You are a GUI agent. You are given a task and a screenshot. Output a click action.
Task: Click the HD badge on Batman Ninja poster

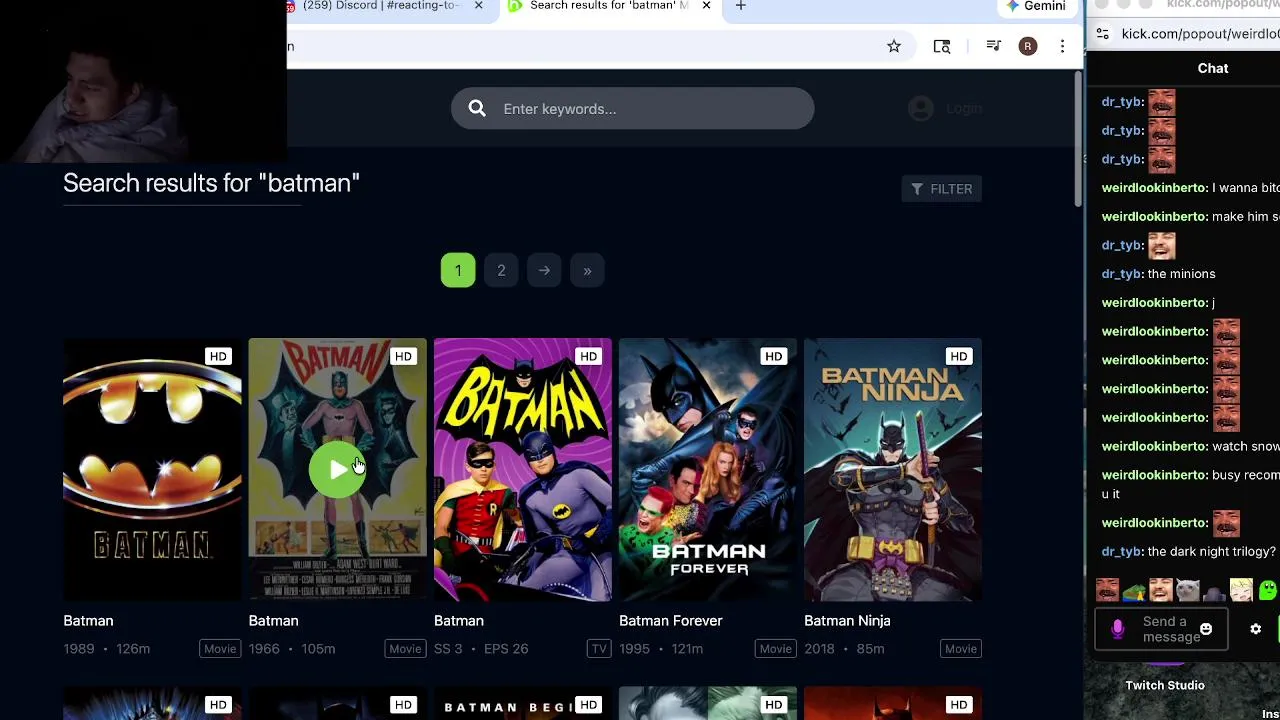[958, 356]
